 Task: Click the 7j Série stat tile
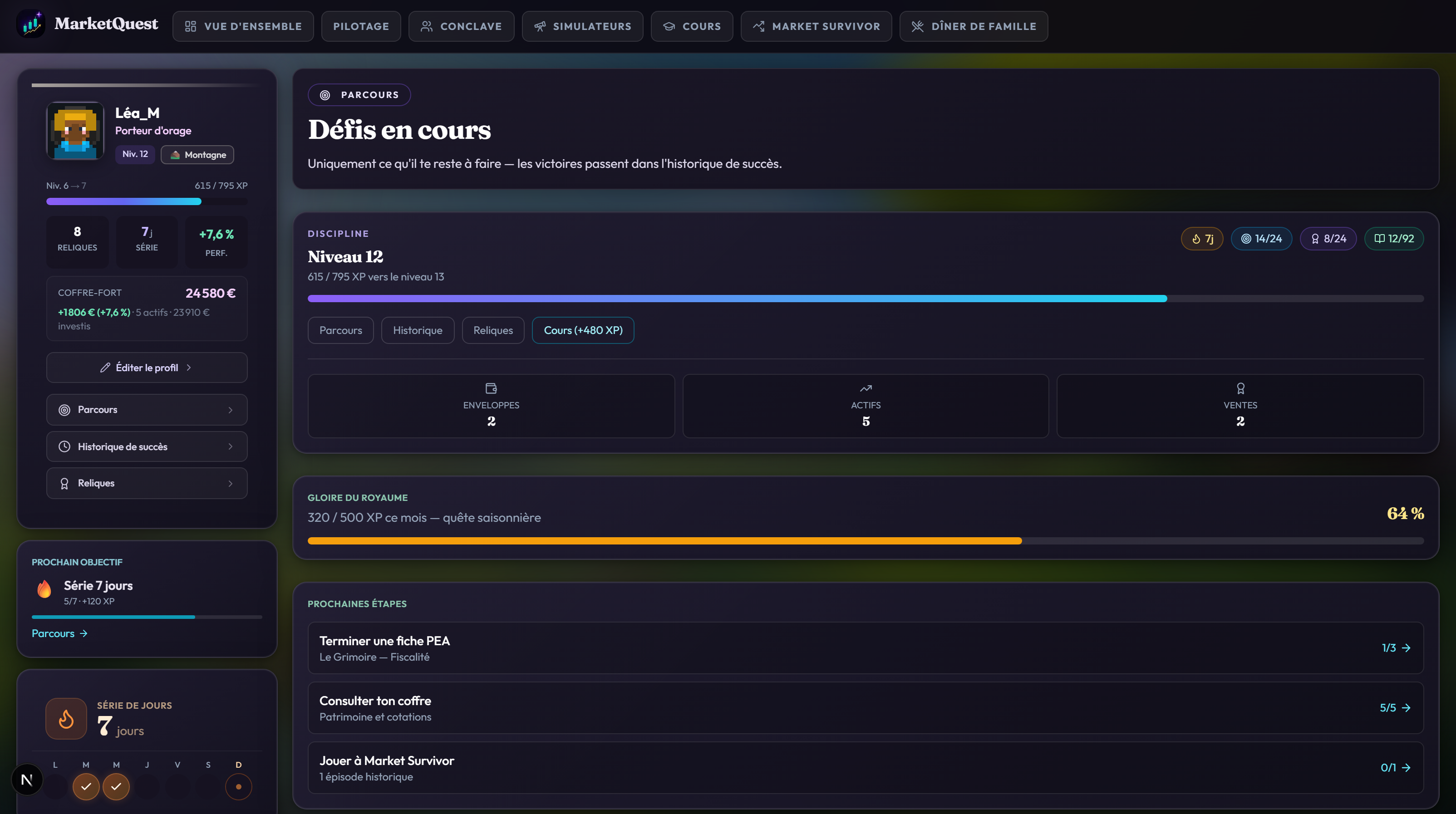(x=147, y=242)
